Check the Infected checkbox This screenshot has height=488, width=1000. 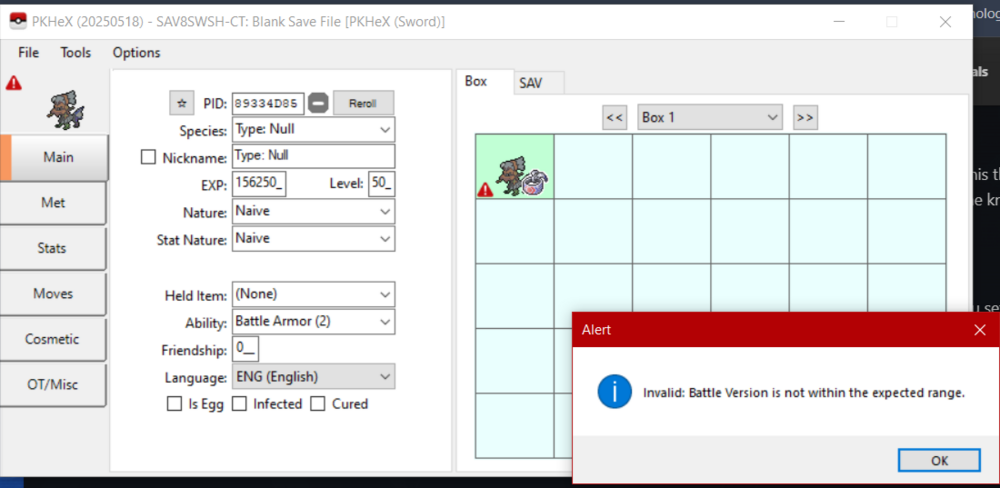[x=240, y=404]
